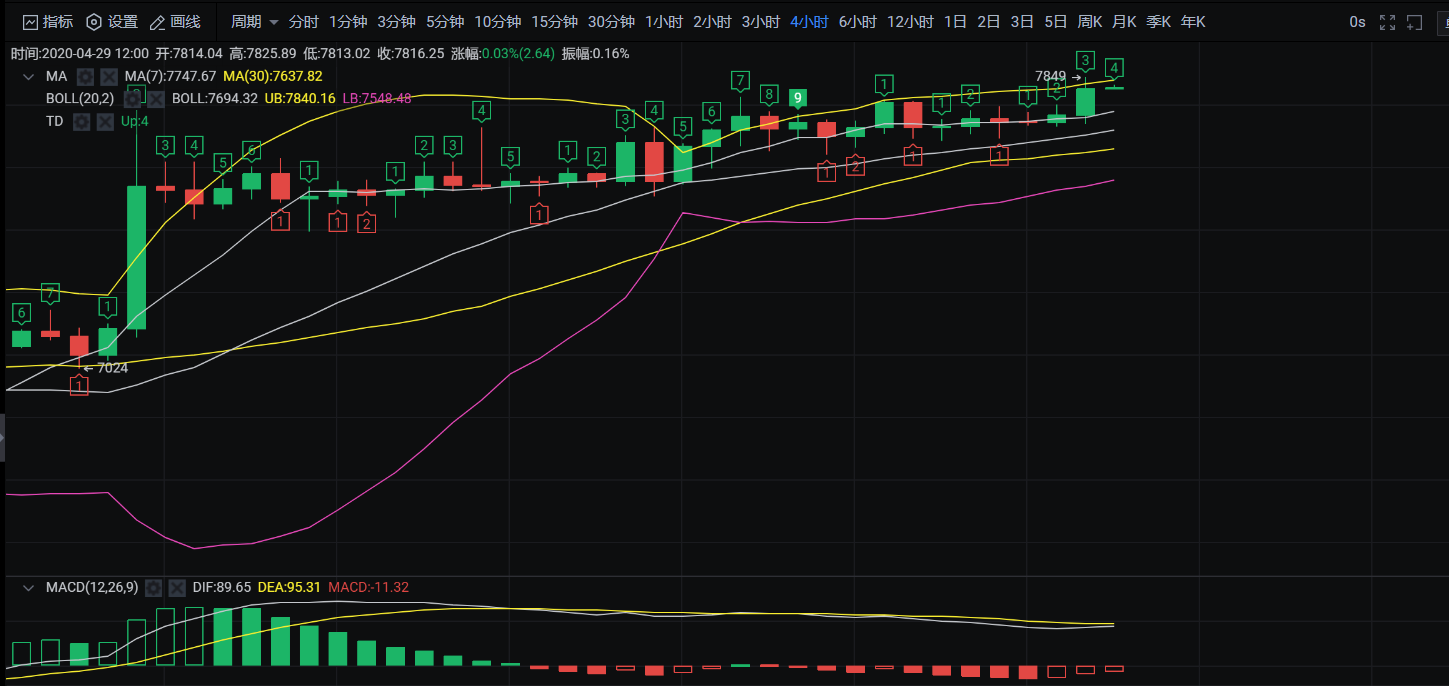Click the add chart window icon
The width and height of the screenshot is (1449, 686).
pos(1414,22)
